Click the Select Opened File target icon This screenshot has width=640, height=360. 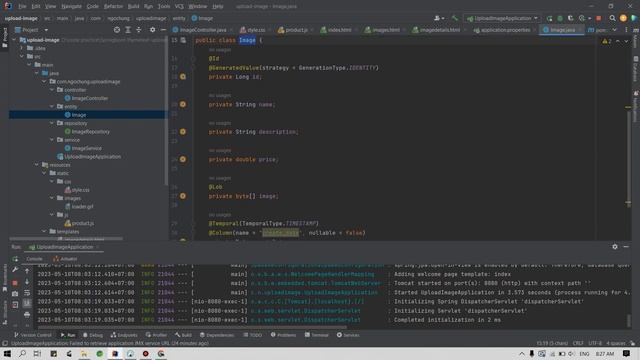[117, 30]
